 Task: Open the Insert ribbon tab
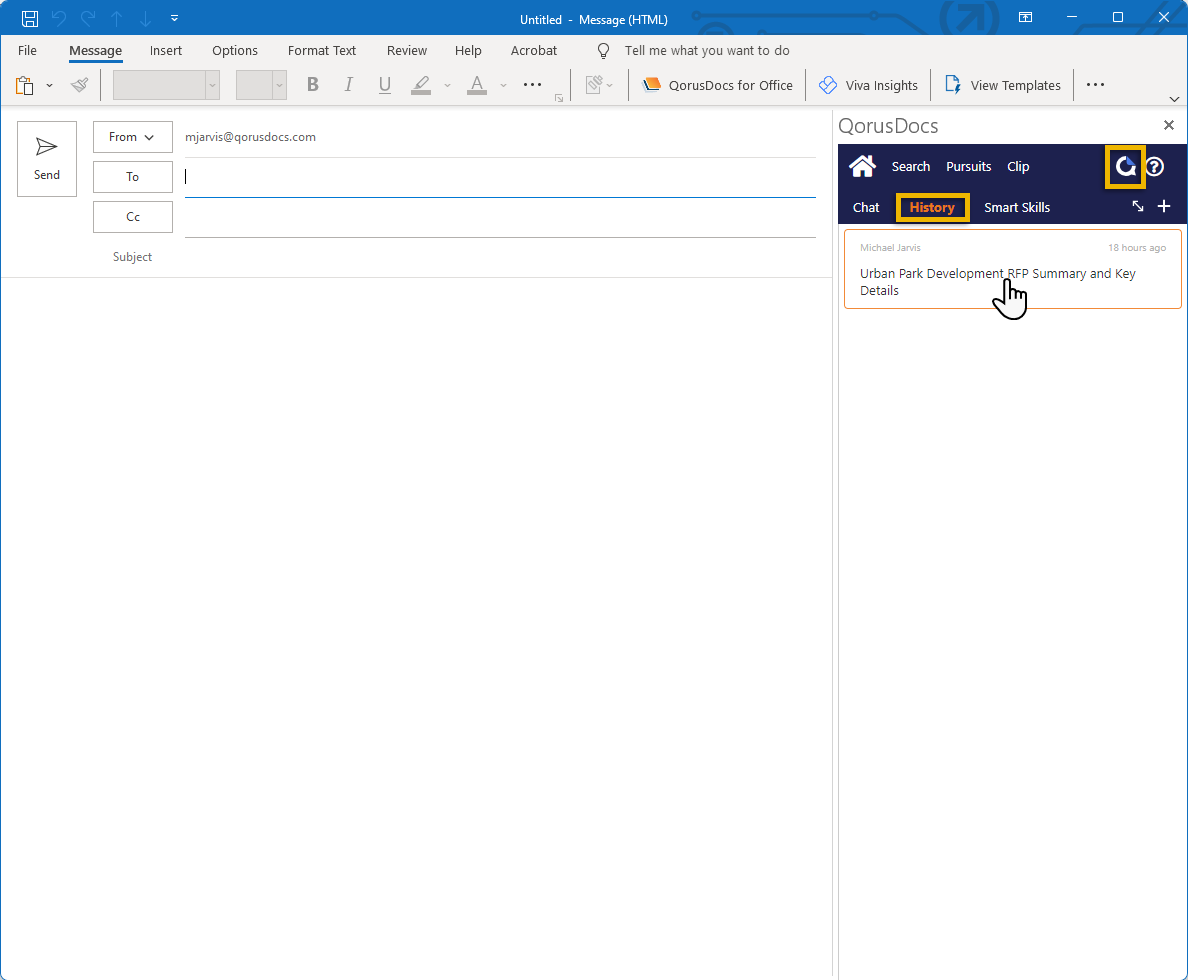(x=166, y=50)
